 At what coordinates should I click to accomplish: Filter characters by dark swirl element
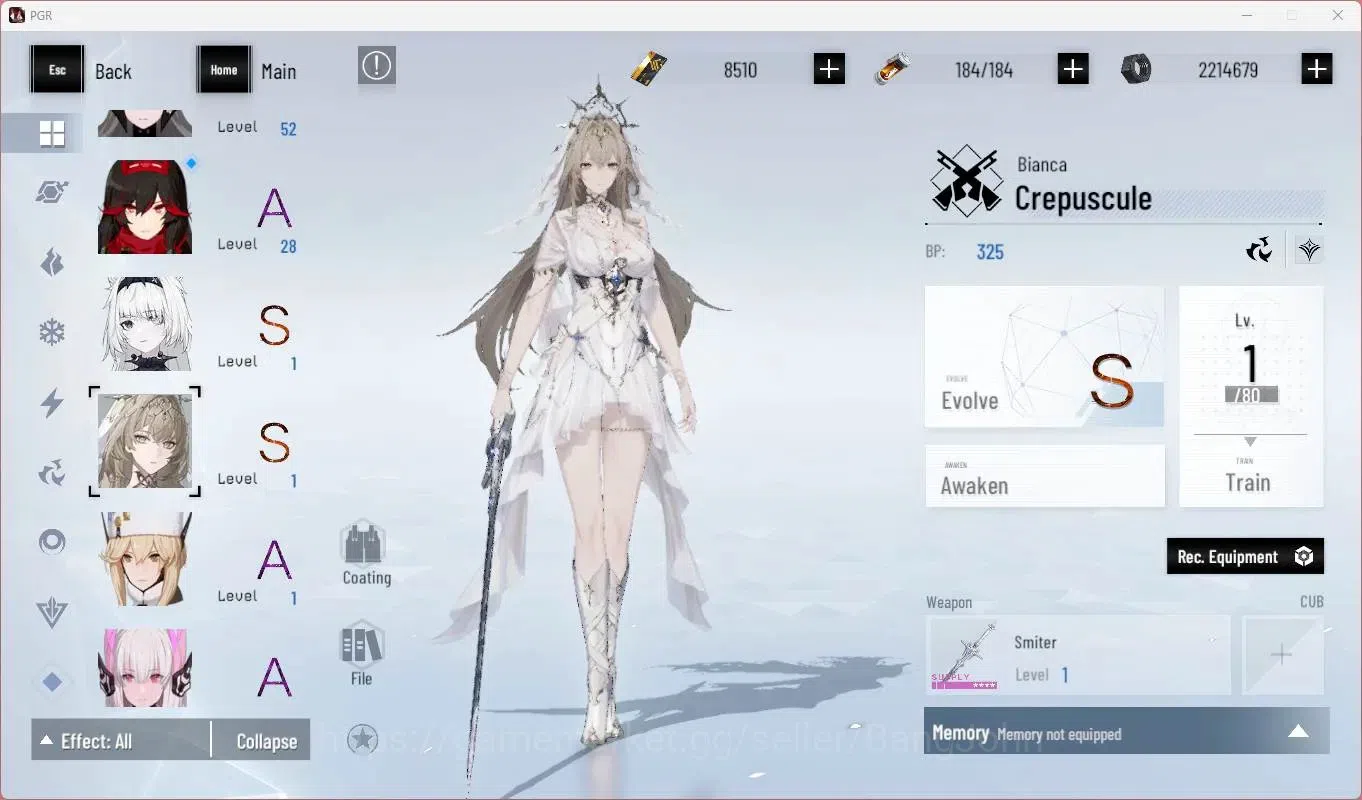(x=52, y=472)
